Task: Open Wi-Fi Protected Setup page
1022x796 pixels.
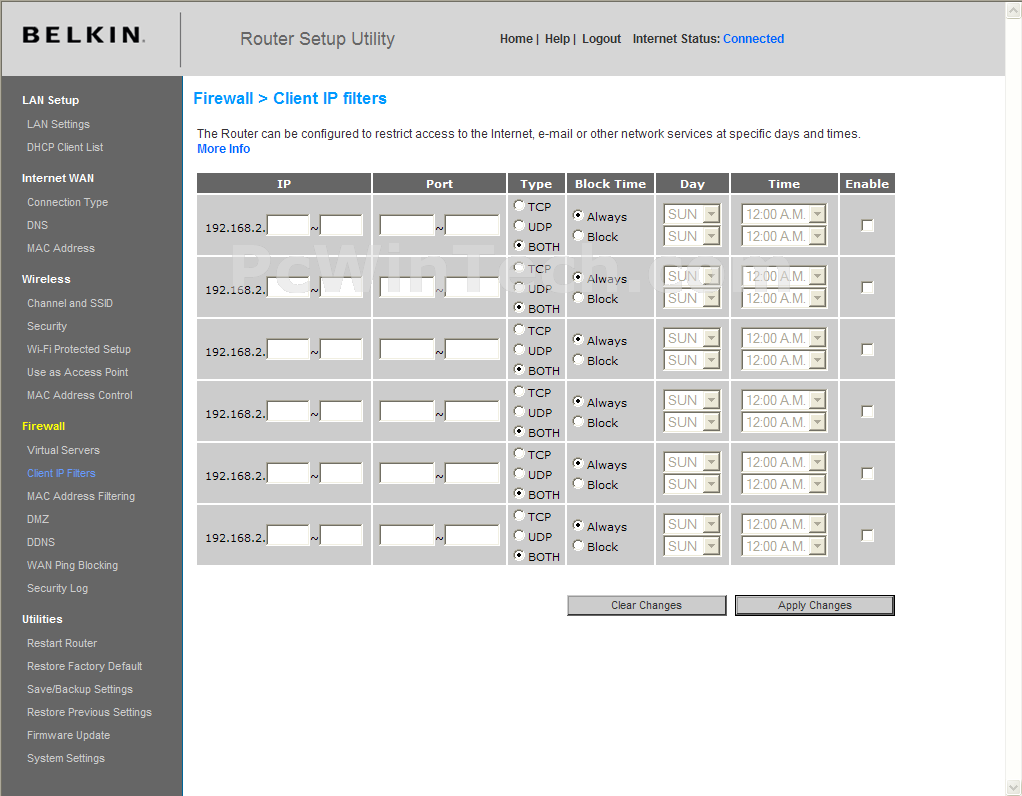Action: coord(79,349)
